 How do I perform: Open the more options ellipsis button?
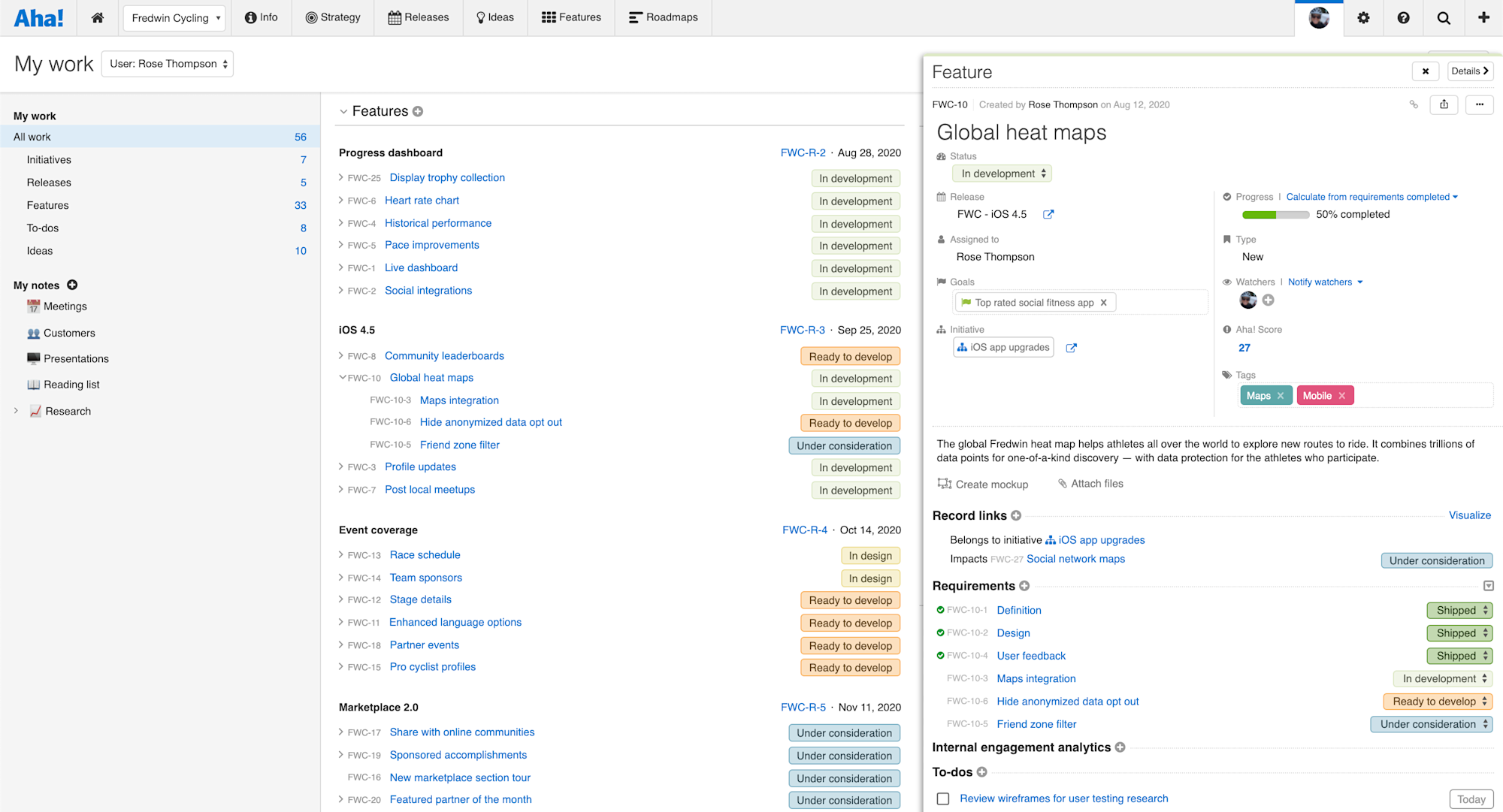(x=1479, y=104)
